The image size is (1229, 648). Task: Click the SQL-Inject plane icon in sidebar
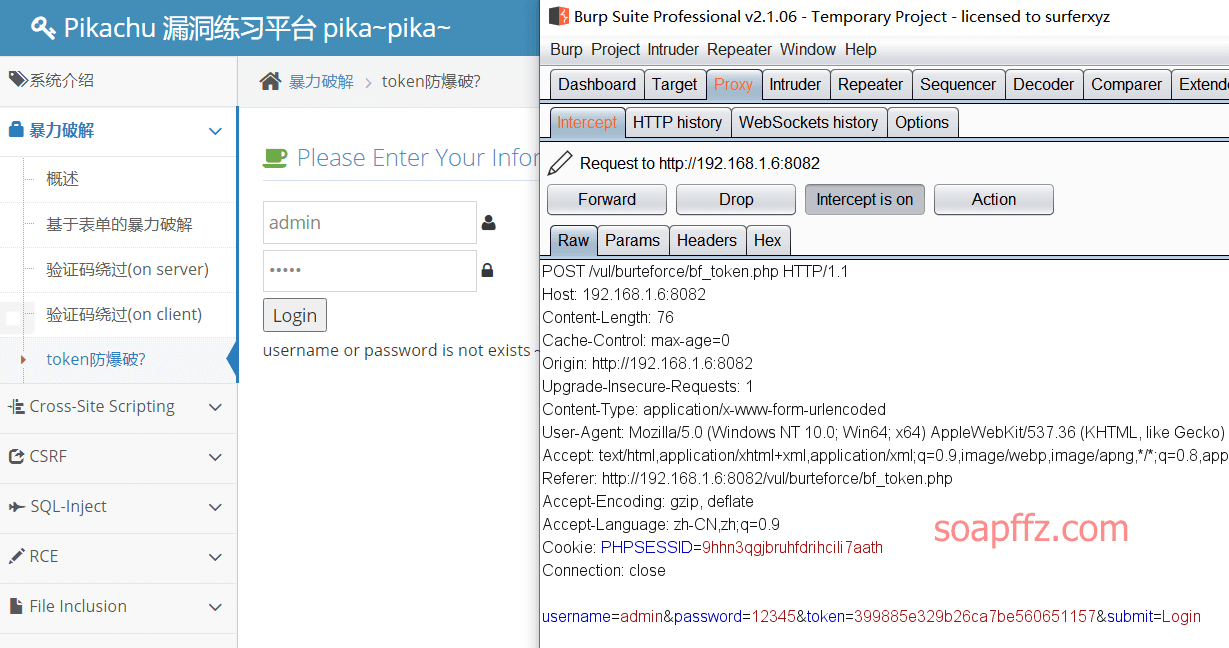tap(16, 507)
